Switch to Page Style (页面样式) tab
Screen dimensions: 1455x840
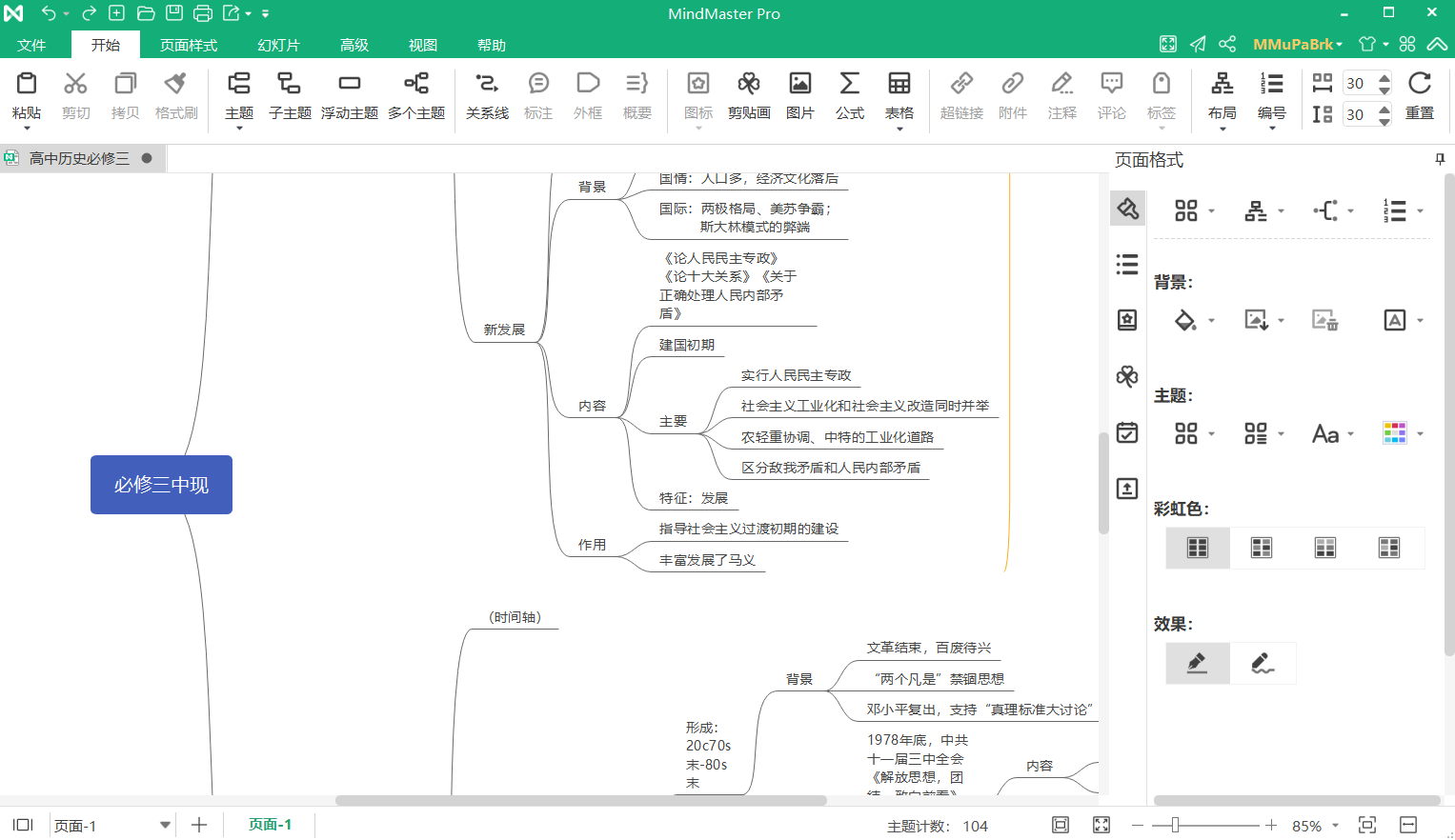point(189,45)
